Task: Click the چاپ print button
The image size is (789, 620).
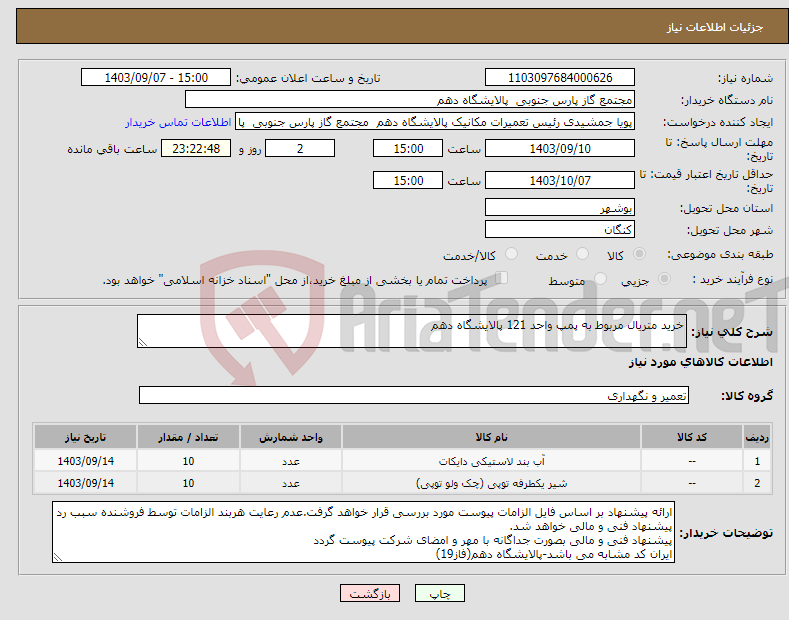Action: pyautogui.click(x=440, y=593)
